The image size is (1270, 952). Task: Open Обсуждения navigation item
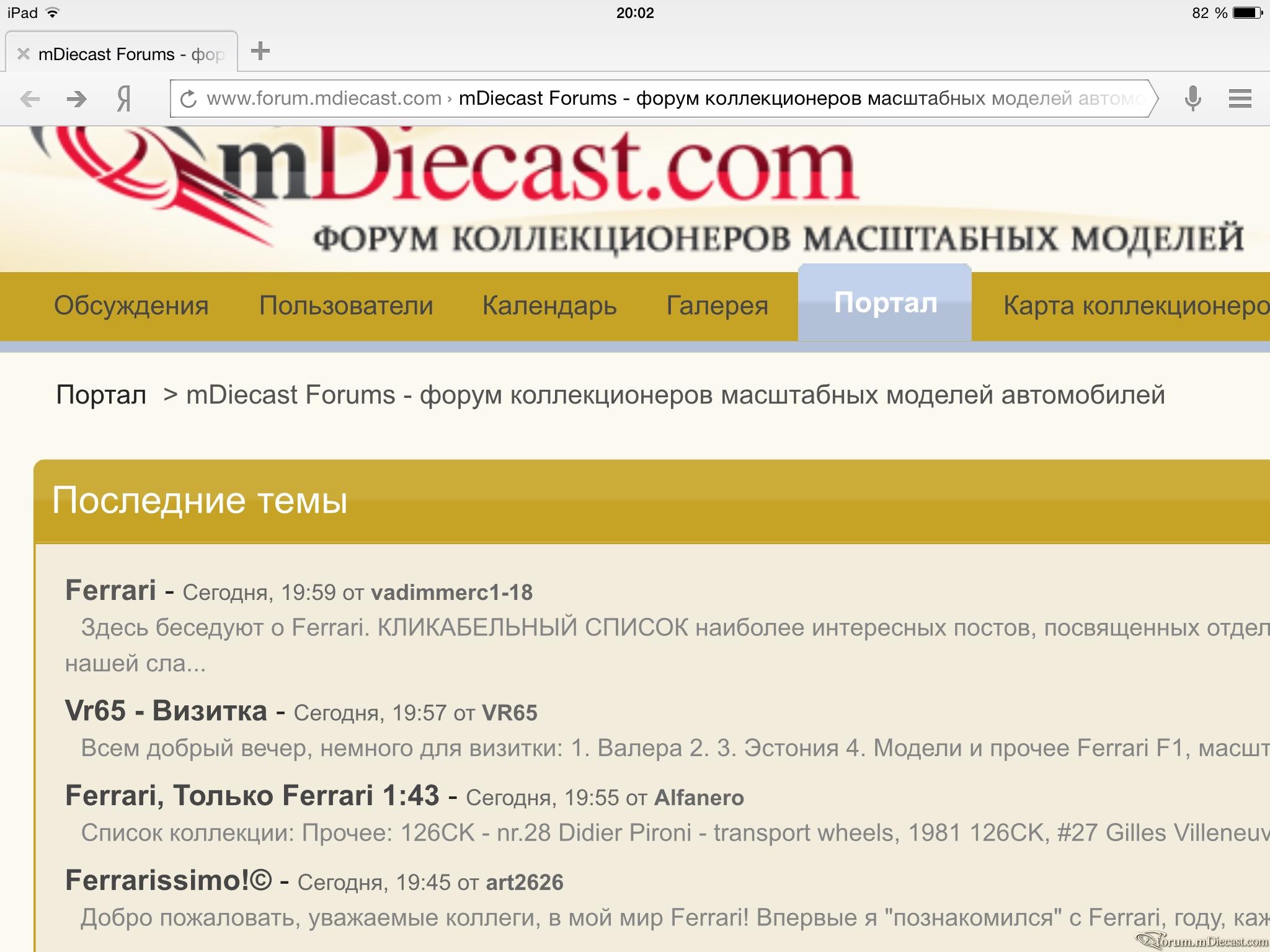point(131,306)
